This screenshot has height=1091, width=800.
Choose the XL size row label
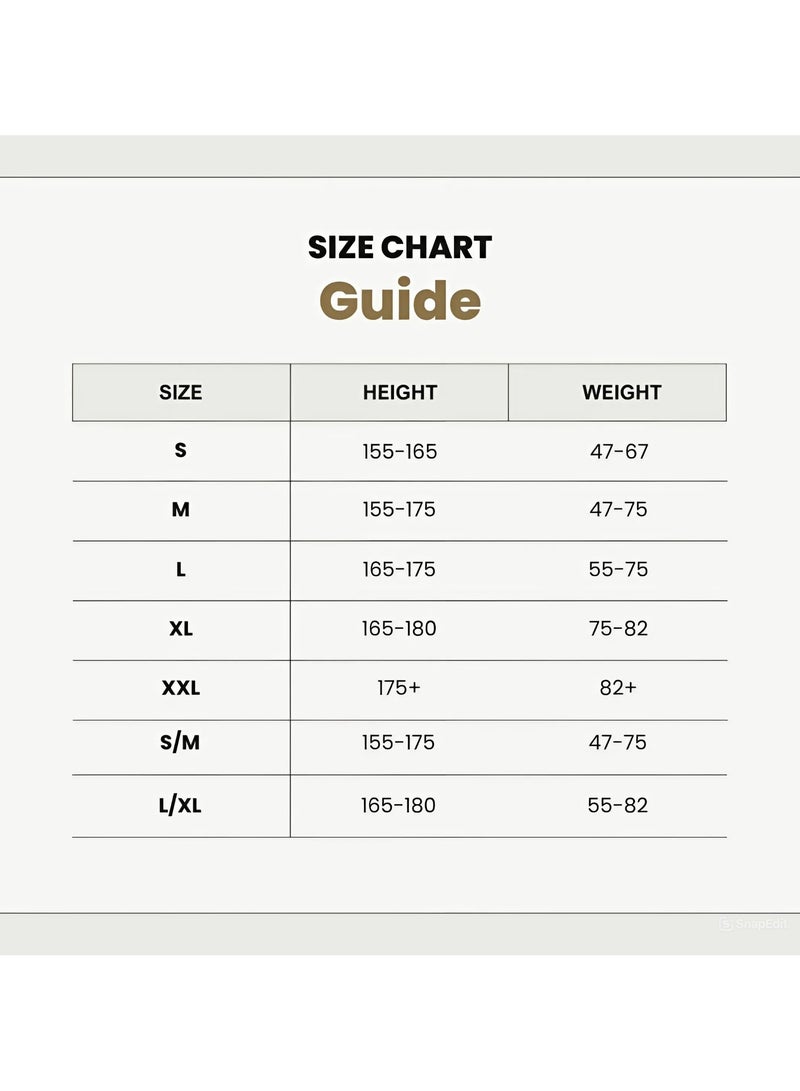(x=181, y=629)
